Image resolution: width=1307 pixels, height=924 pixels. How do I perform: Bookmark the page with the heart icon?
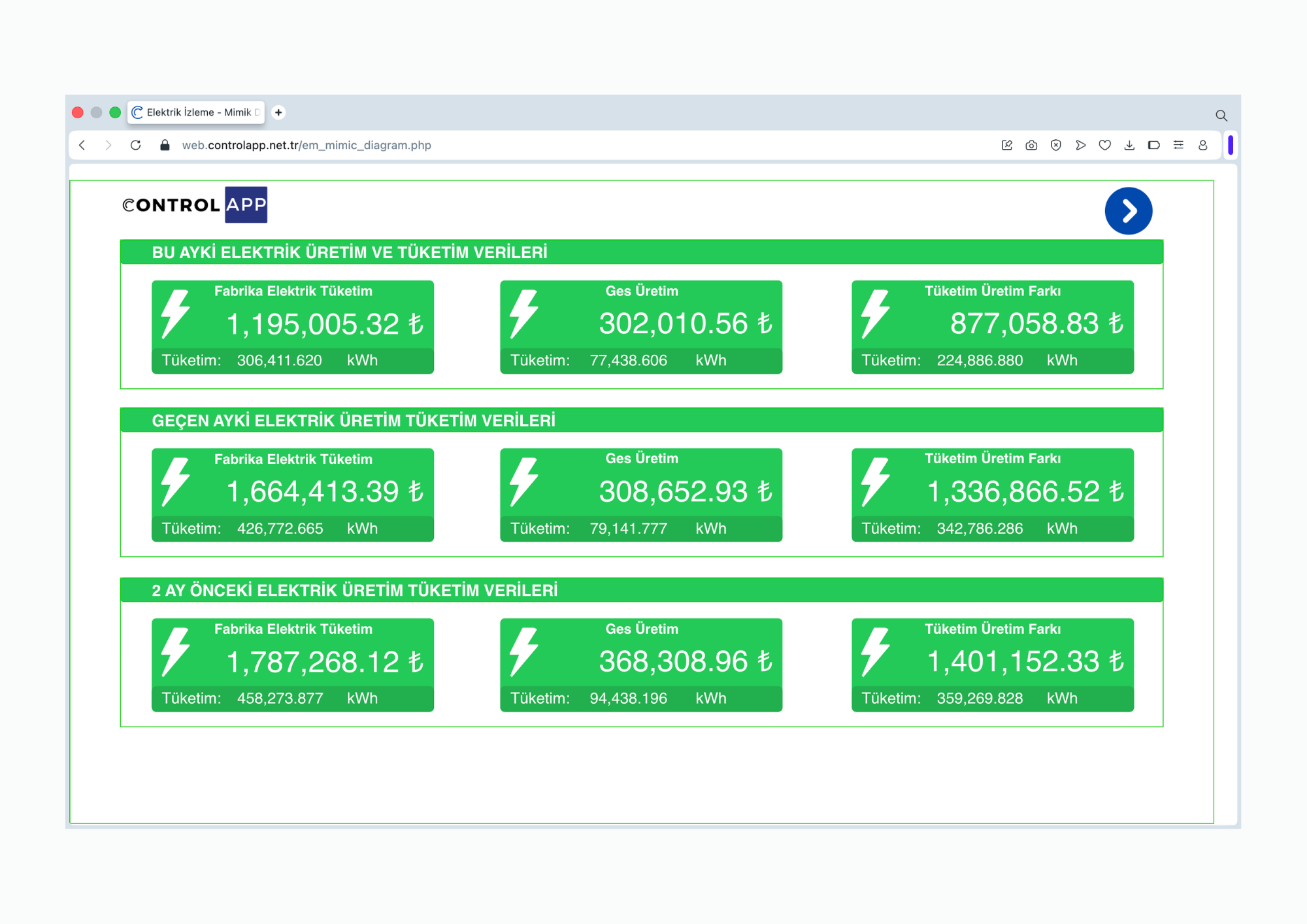click(x=1105, y=145)
